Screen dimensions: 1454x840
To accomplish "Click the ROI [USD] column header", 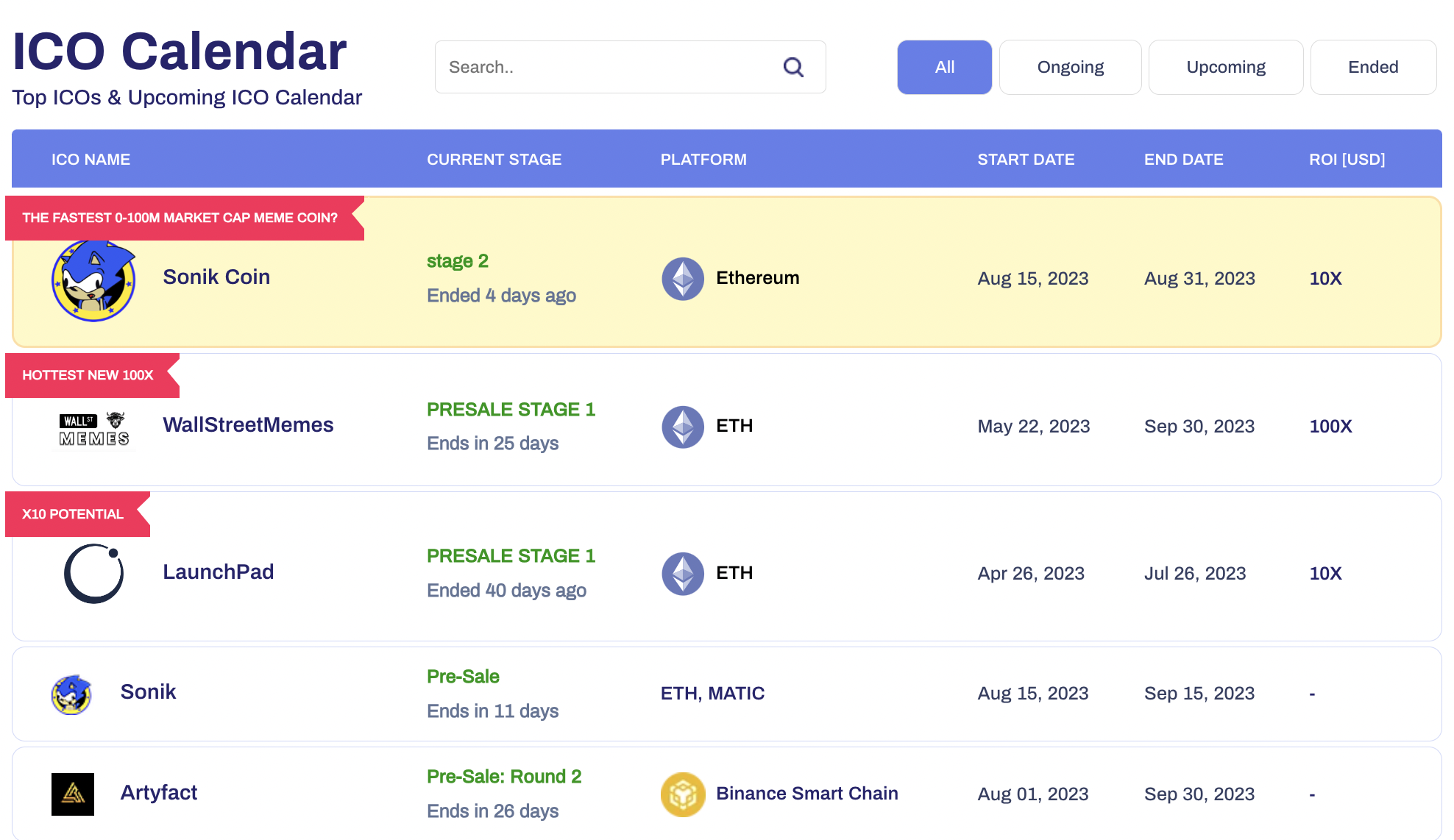I will (1347, 159).
